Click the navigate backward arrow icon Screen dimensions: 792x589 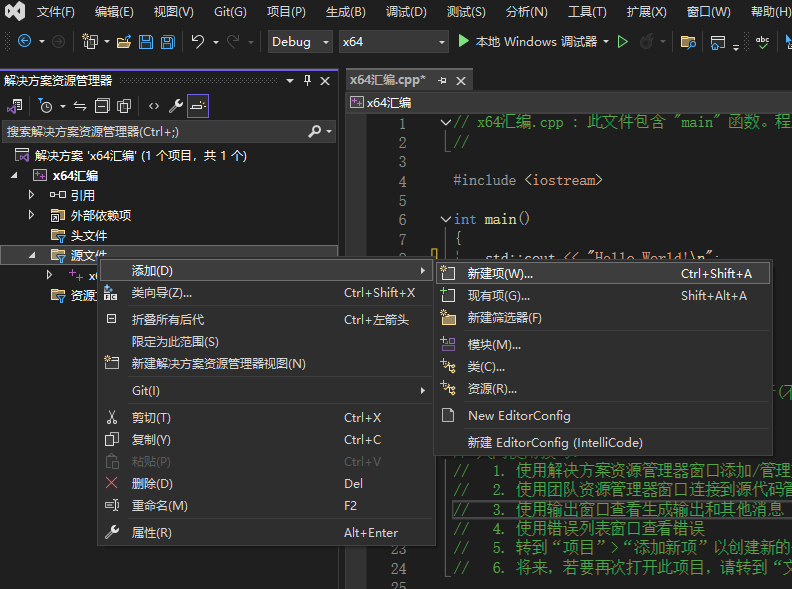tap(24, 41)
